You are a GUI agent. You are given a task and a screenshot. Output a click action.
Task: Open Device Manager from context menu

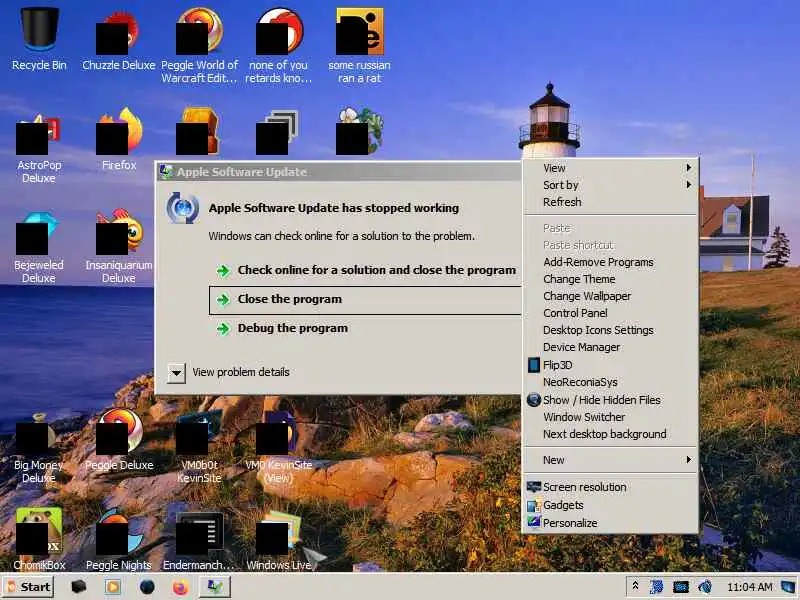[610, 347]
